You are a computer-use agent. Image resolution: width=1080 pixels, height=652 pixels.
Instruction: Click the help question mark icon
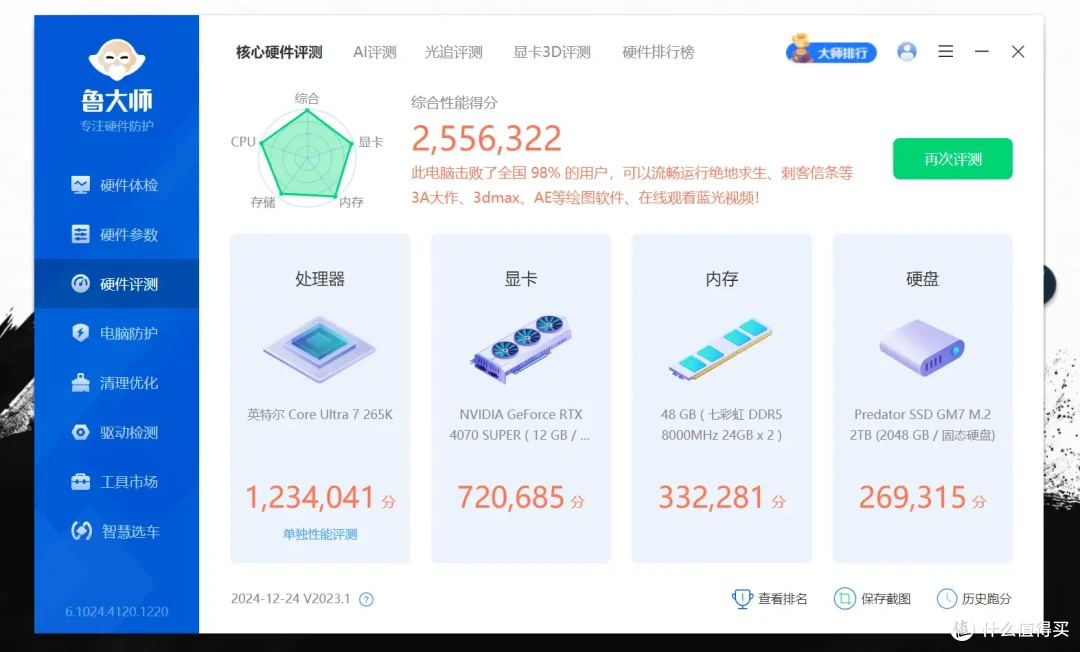(366, 599)
